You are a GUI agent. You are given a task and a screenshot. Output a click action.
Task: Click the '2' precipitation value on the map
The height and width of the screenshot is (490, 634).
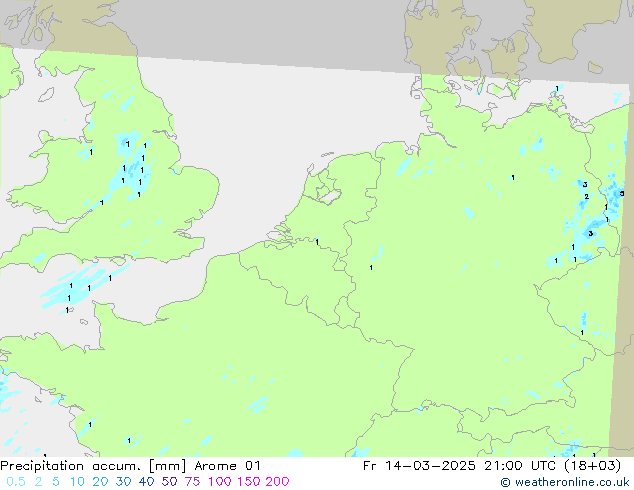click(x=586, y=196)
